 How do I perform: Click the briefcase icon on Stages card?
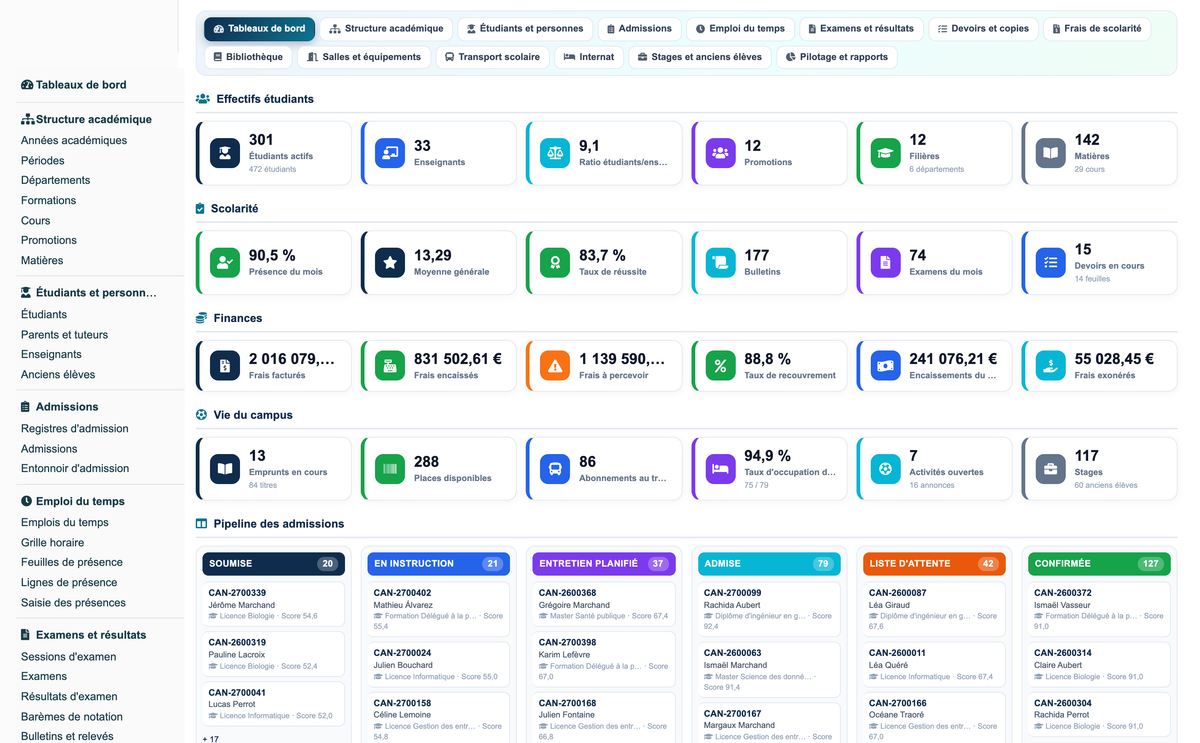coord(1050,469)
